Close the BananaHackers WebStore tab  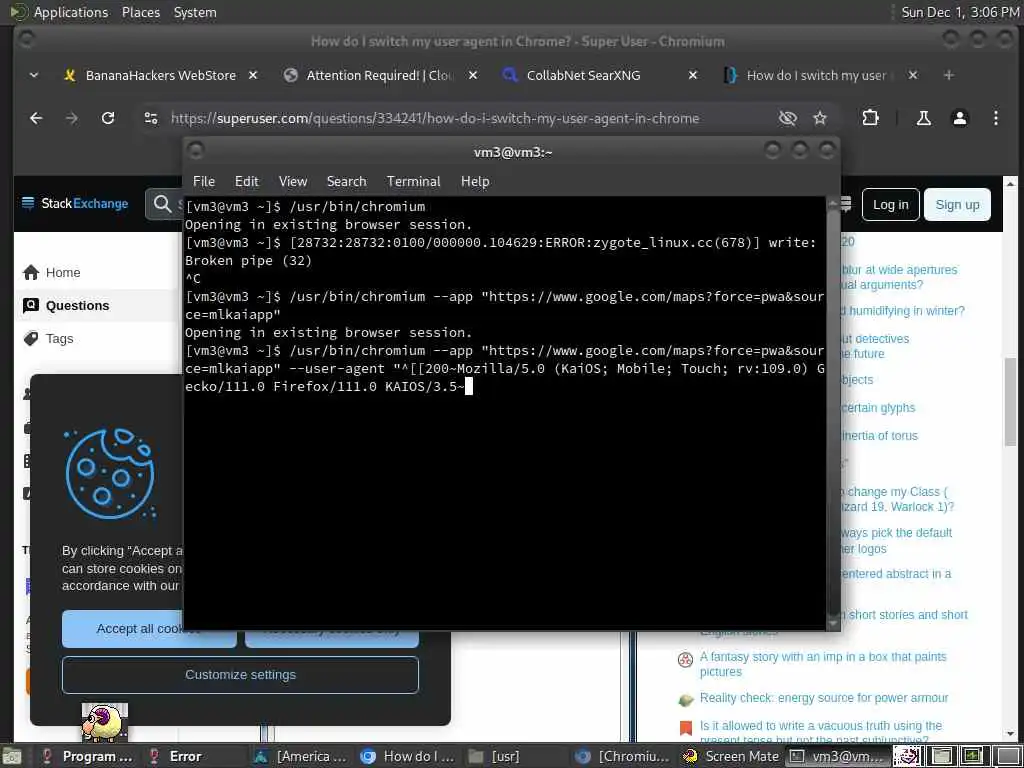coord(253,76)
